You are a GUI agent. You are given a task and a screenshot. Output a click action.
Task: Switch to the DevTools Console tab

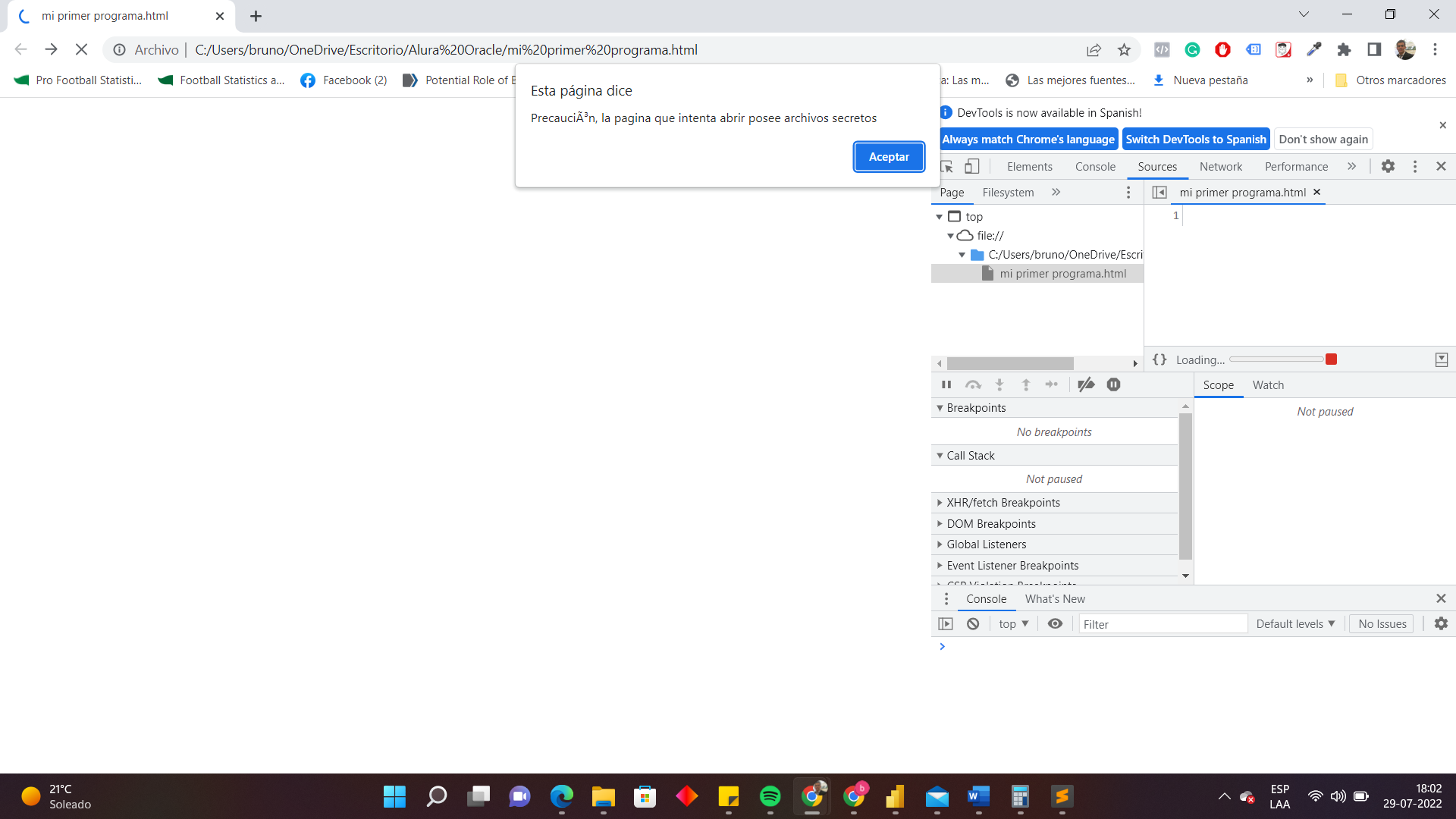tap(1095, 167)
